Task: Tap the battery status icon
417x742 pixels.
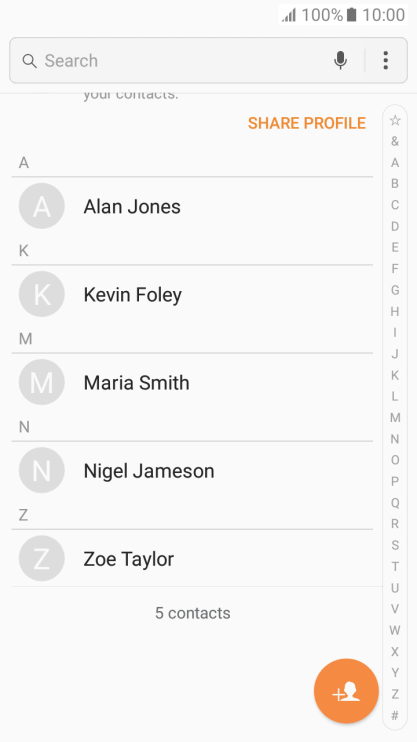Action: coord(351,15)
